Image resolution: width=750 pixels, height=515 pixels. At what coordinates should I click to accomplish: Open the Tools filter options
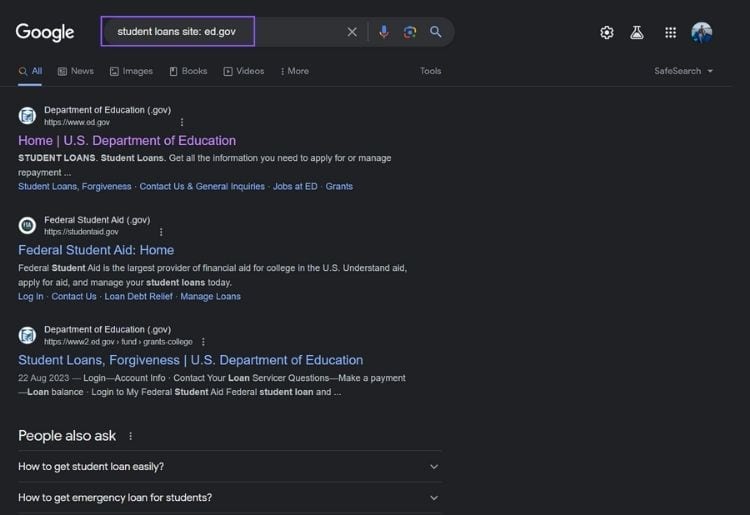430,71
